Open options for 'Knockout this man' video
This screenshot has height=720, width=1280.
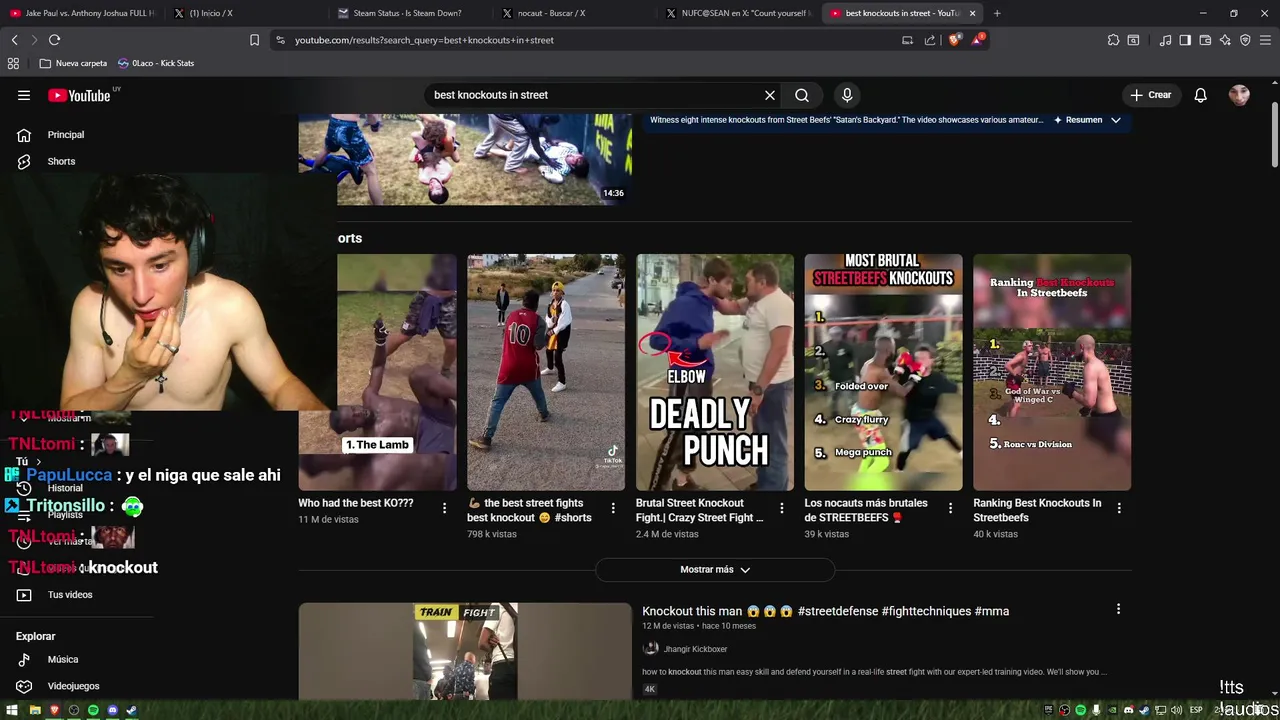coord(1118,609)
